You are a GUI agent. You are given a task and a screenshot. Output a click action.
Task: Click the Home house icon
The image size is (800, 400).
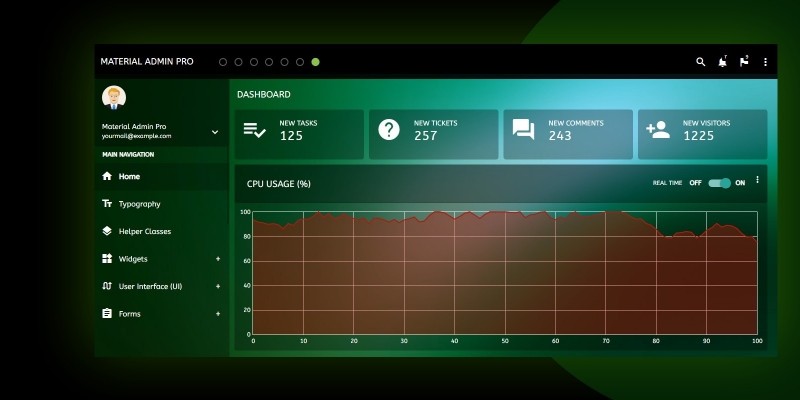coord(107,176)
